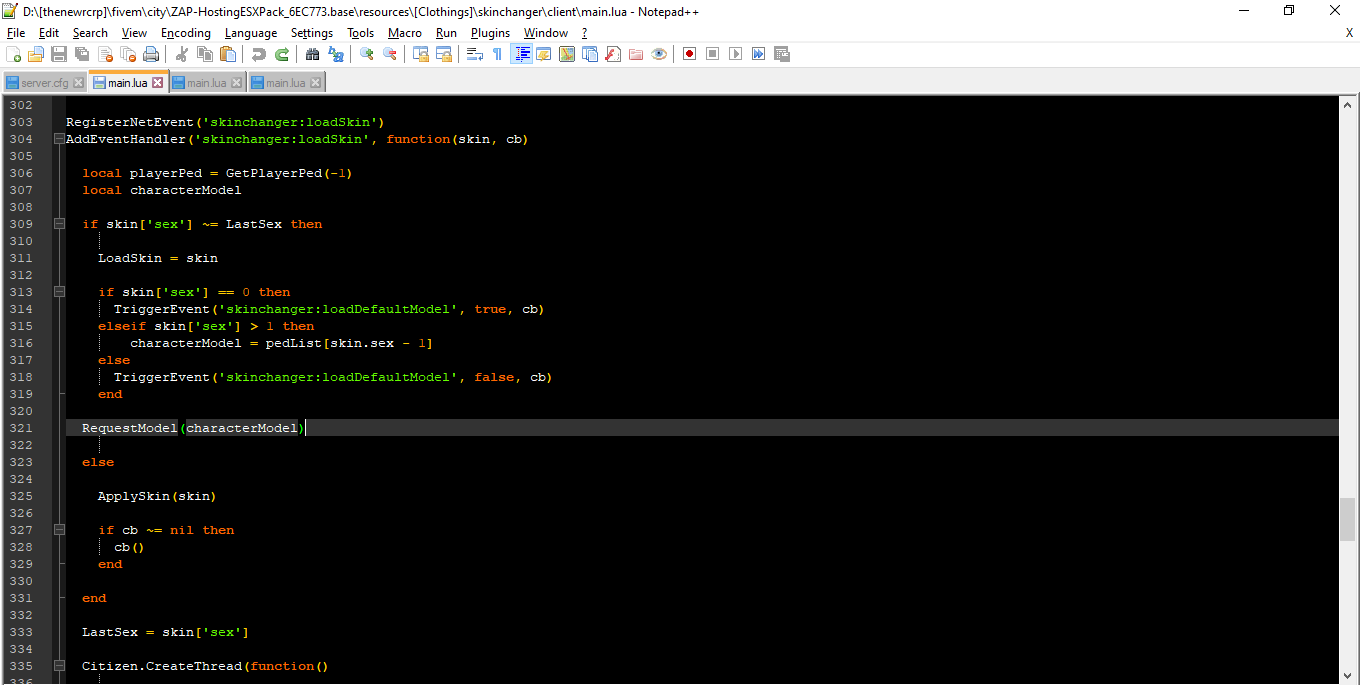This screenshot has width=1360, height=685.
Task: Collapse the fold at line 309
Action: pyautogui.click(x=58, y=224)
